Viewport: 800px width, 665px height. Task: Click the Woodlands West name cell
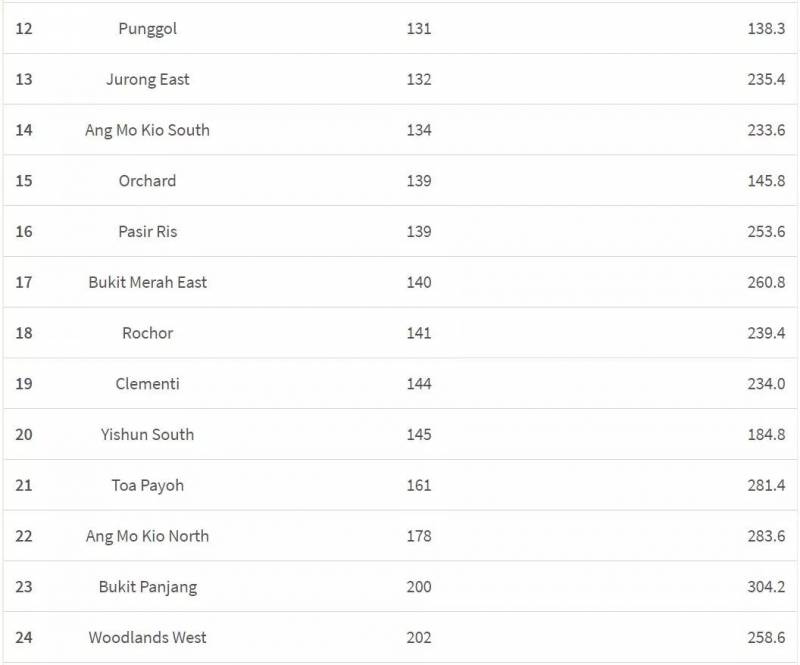tap(147, 638)
